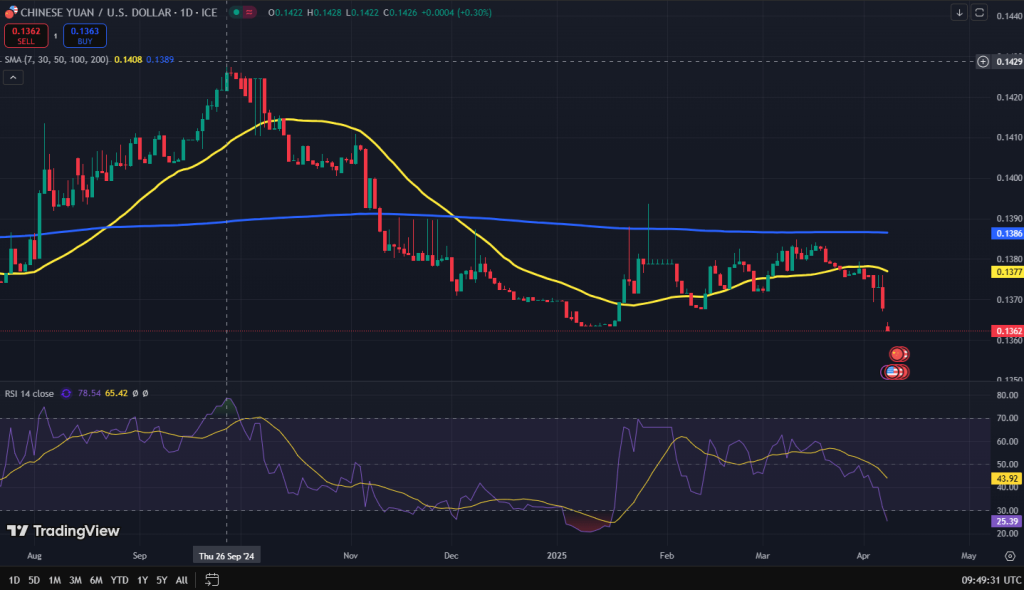Click the pink approximate-data indicator icon
Screen dimensions: 1024x590
249,12
